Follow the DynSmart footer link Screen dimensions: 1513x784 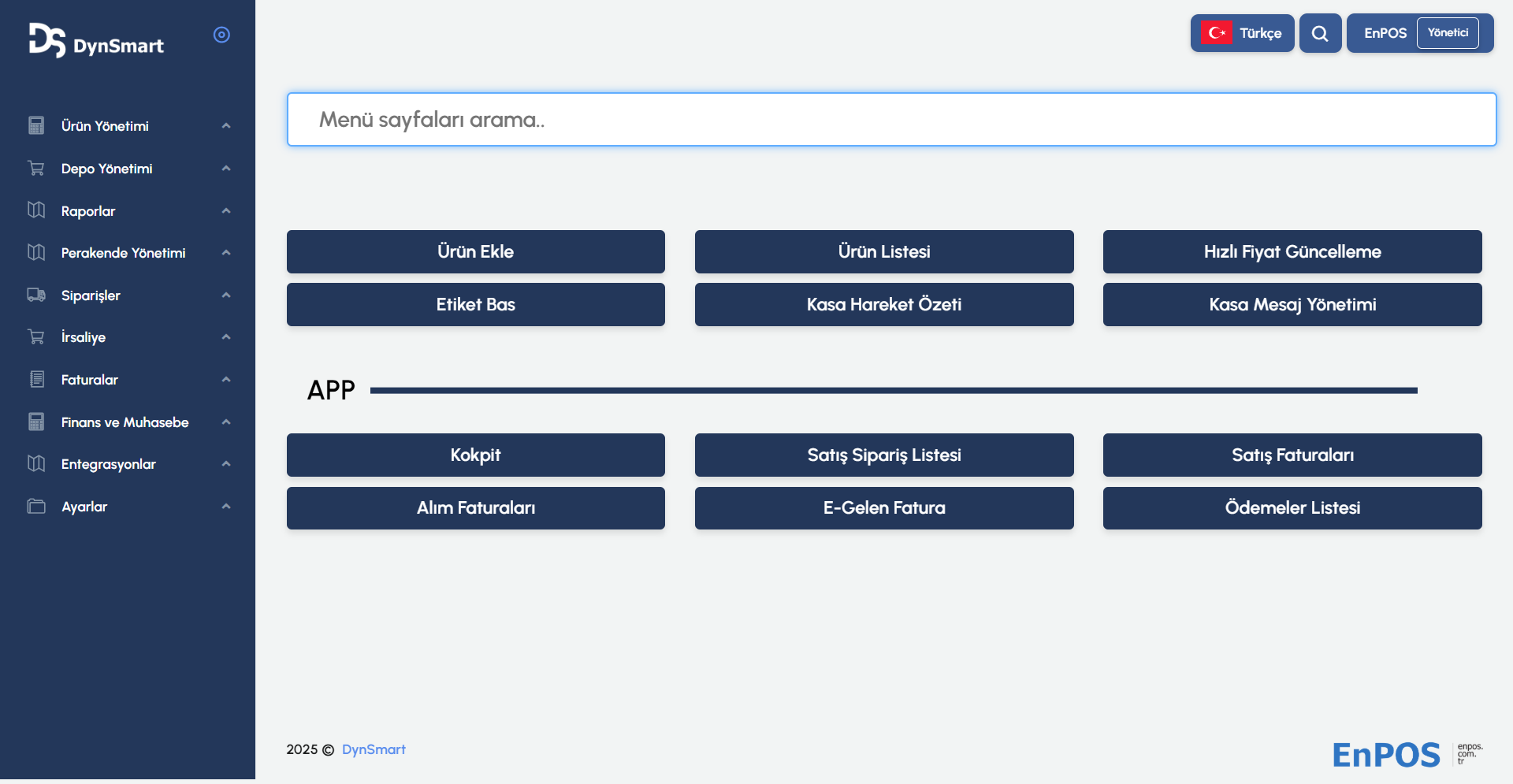[x=374, y=749]
